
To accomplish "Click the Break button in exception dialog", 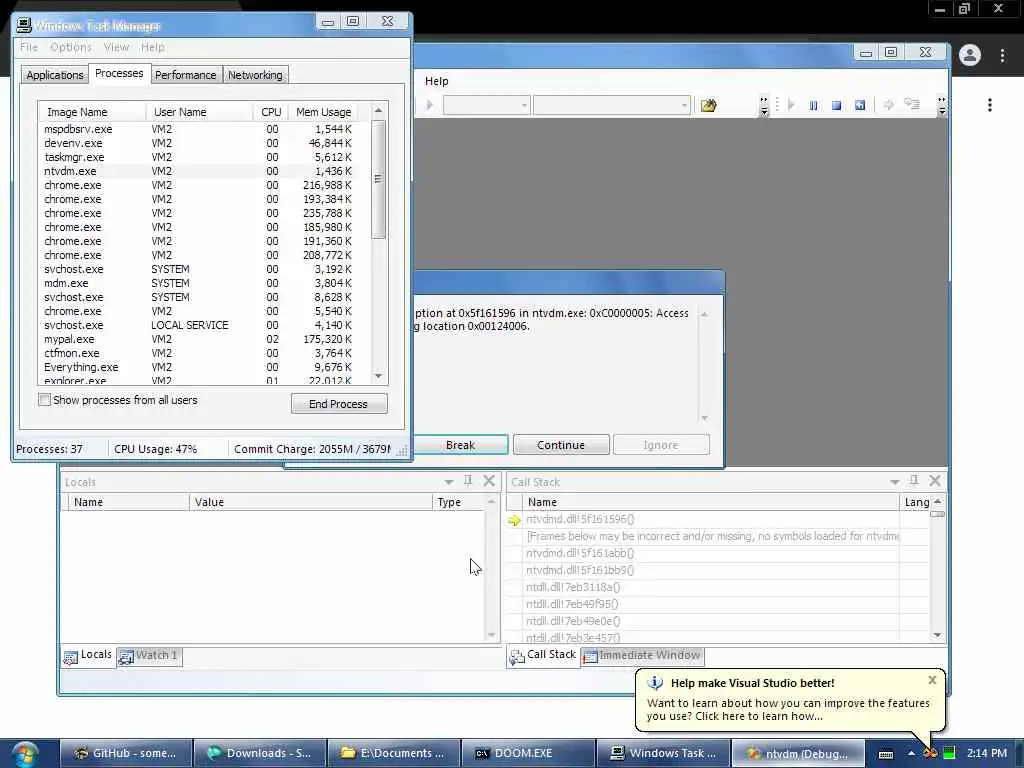I will [460, 445].
